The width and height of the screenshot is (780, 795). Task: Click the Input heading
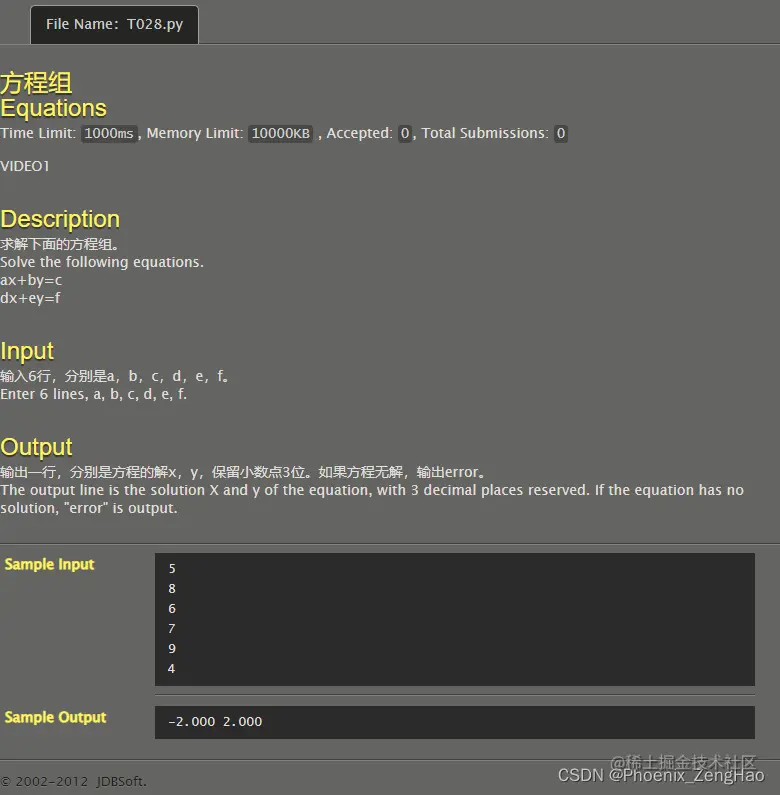coord(27,351)
